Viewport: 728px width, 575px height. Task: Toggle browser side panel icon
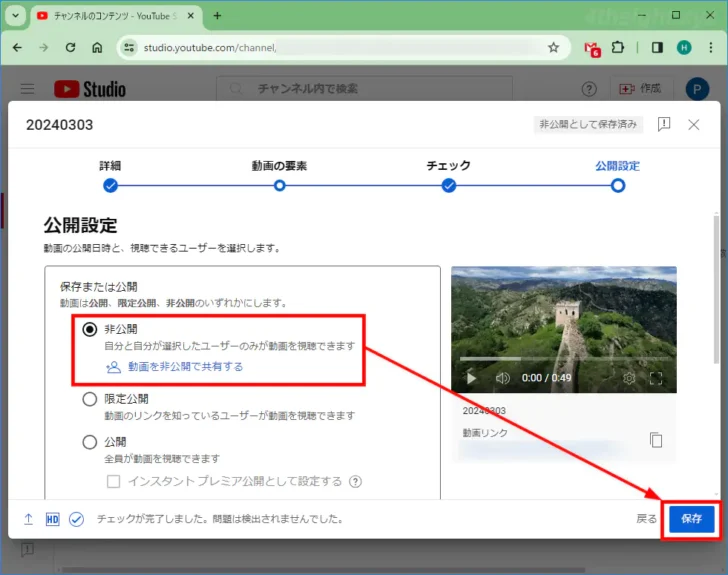click(657, 47)
